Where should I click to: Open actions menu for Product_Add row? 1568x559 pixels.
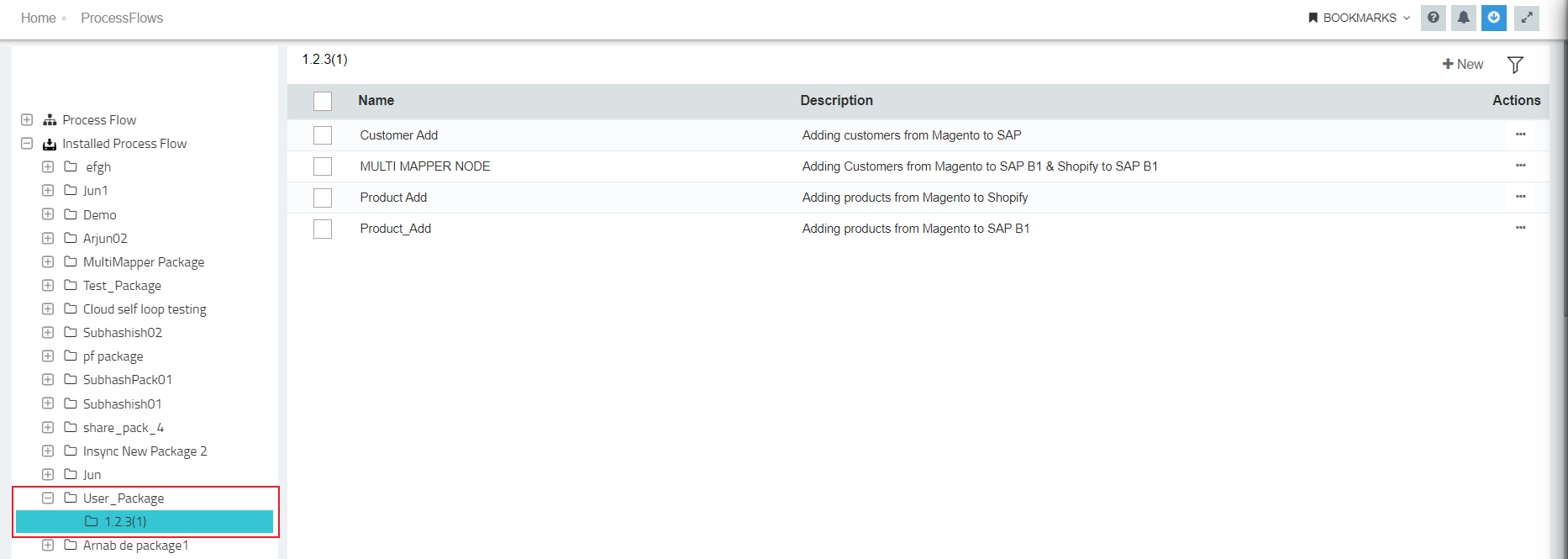click(x=1520, y=228)
